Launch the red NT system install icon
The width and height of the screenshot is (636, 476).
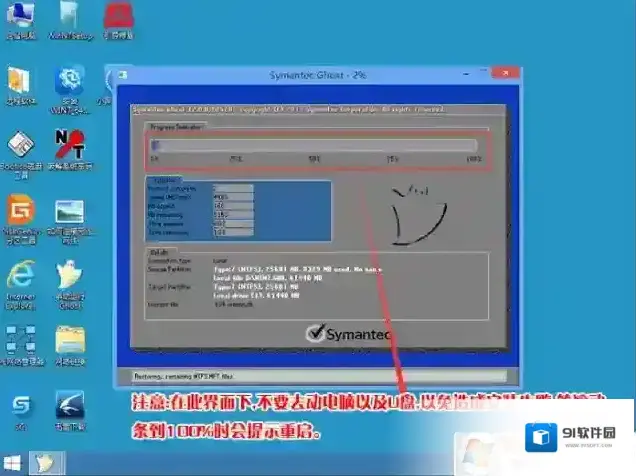[69, 147]
